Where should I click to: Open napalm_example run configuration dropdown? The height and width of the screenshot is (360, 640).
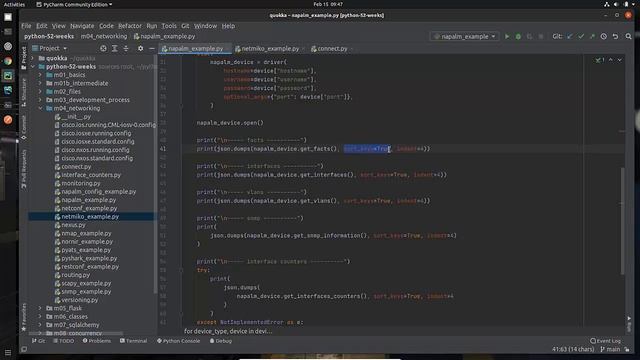464,36
